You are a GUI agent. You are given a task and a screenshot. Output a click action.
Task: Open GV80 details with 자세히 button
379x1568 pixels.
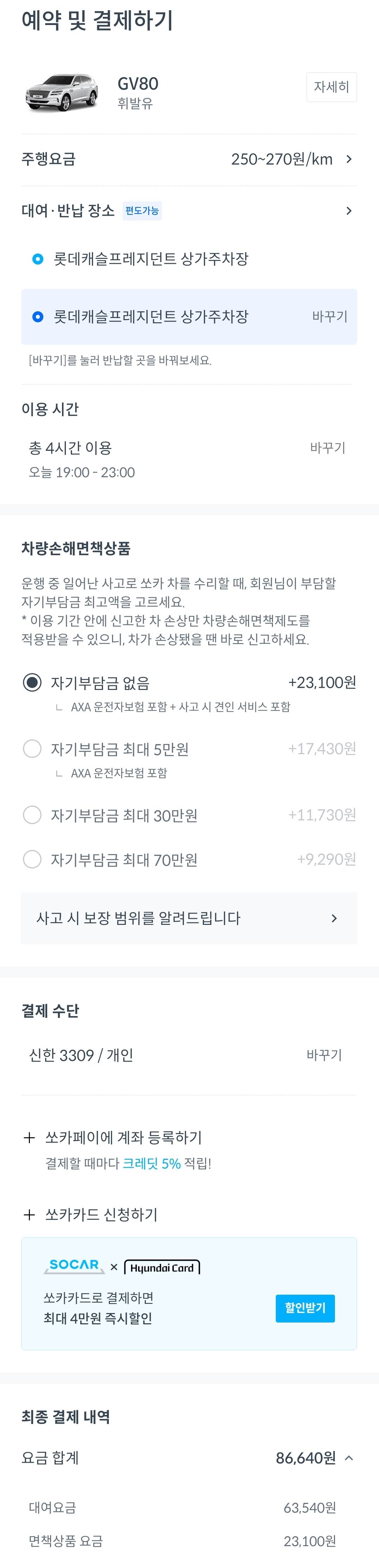coord(331,87)
